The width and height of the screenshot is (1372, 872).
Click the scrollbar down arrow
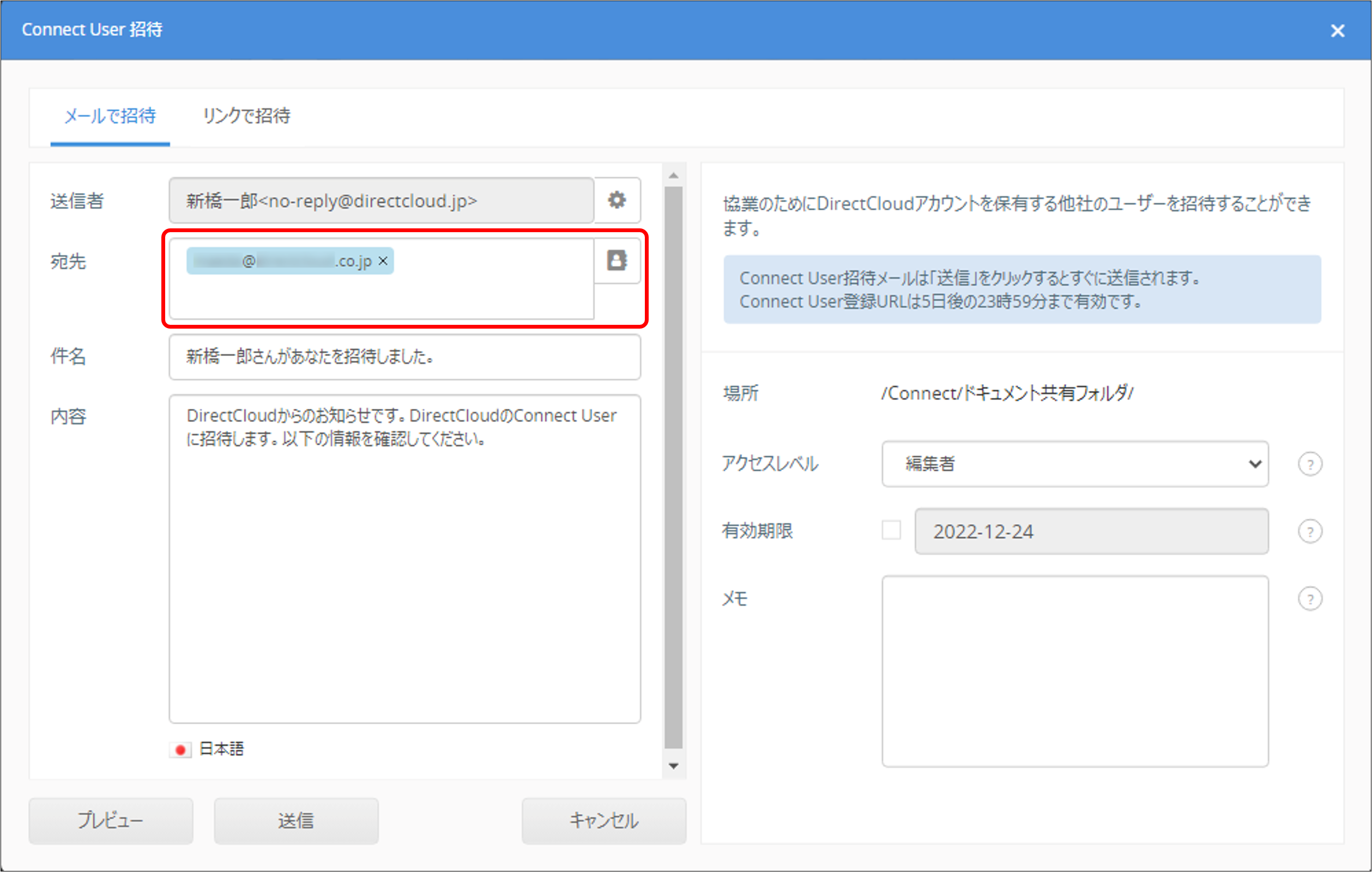point(674,766)
